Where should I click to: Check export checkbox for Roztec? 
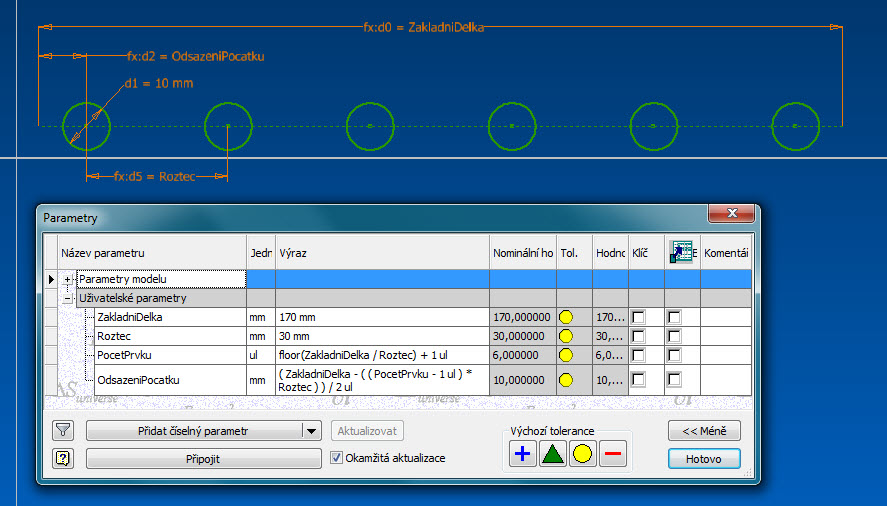click(x=674, y=336)
